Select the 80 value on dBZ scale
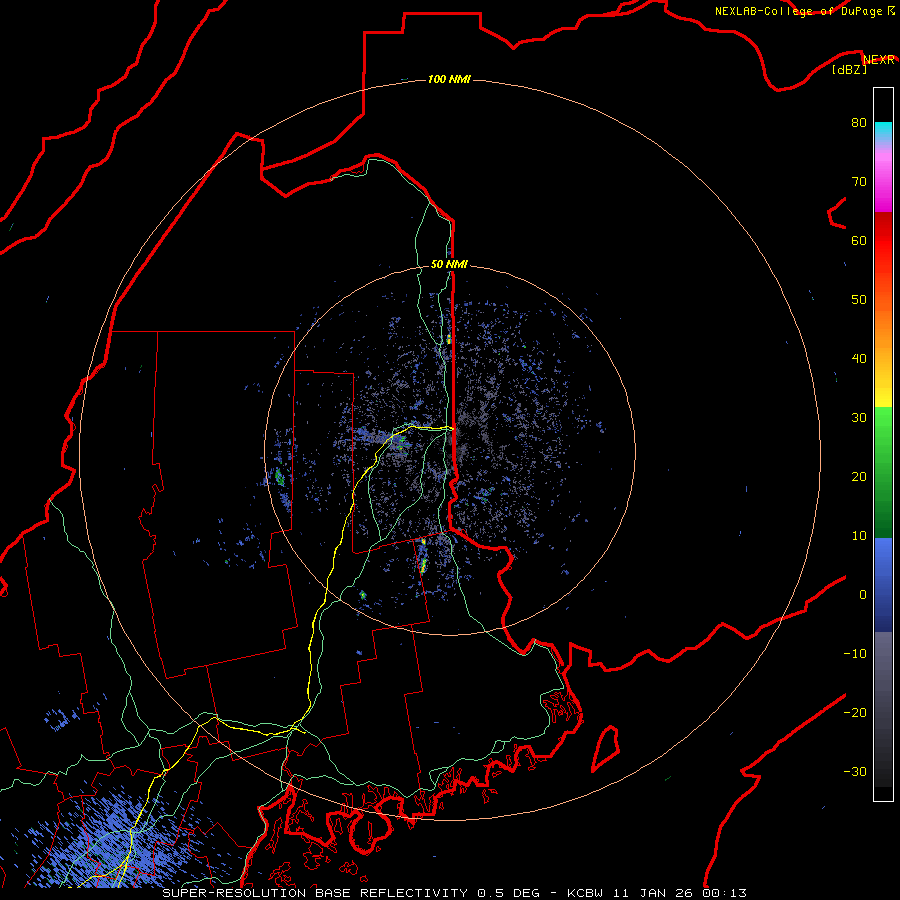Screen dimensions: 900x900 pos(859,122)
